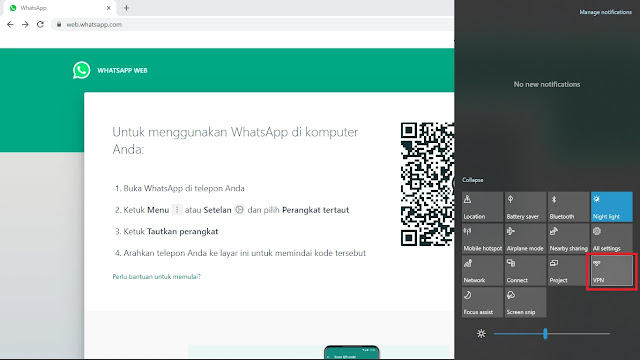640x360 pixels.
Task: Open the Project tile
Action: click(568, 271)
